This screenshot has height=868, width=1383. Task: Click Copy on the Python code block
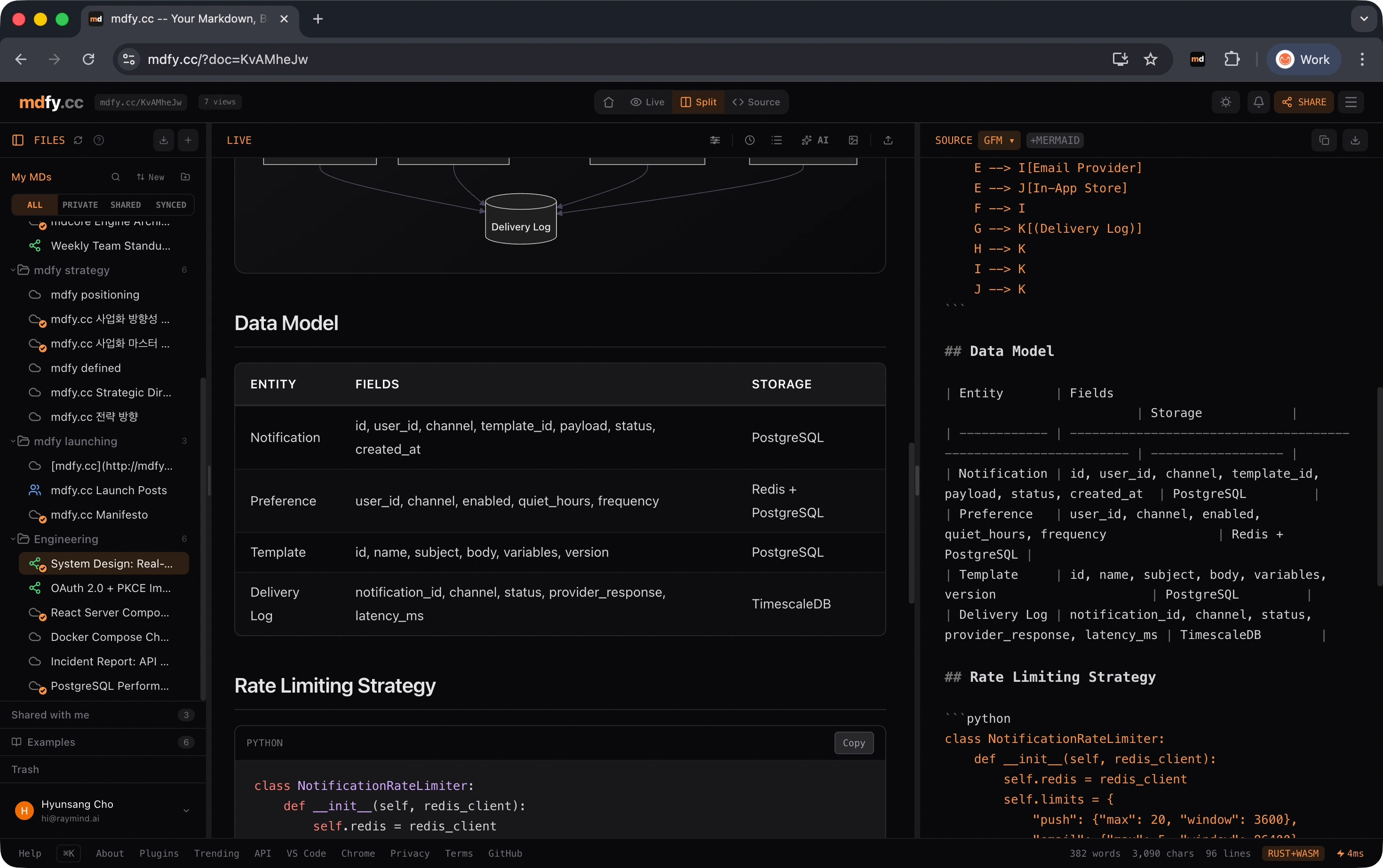point(853,743)
